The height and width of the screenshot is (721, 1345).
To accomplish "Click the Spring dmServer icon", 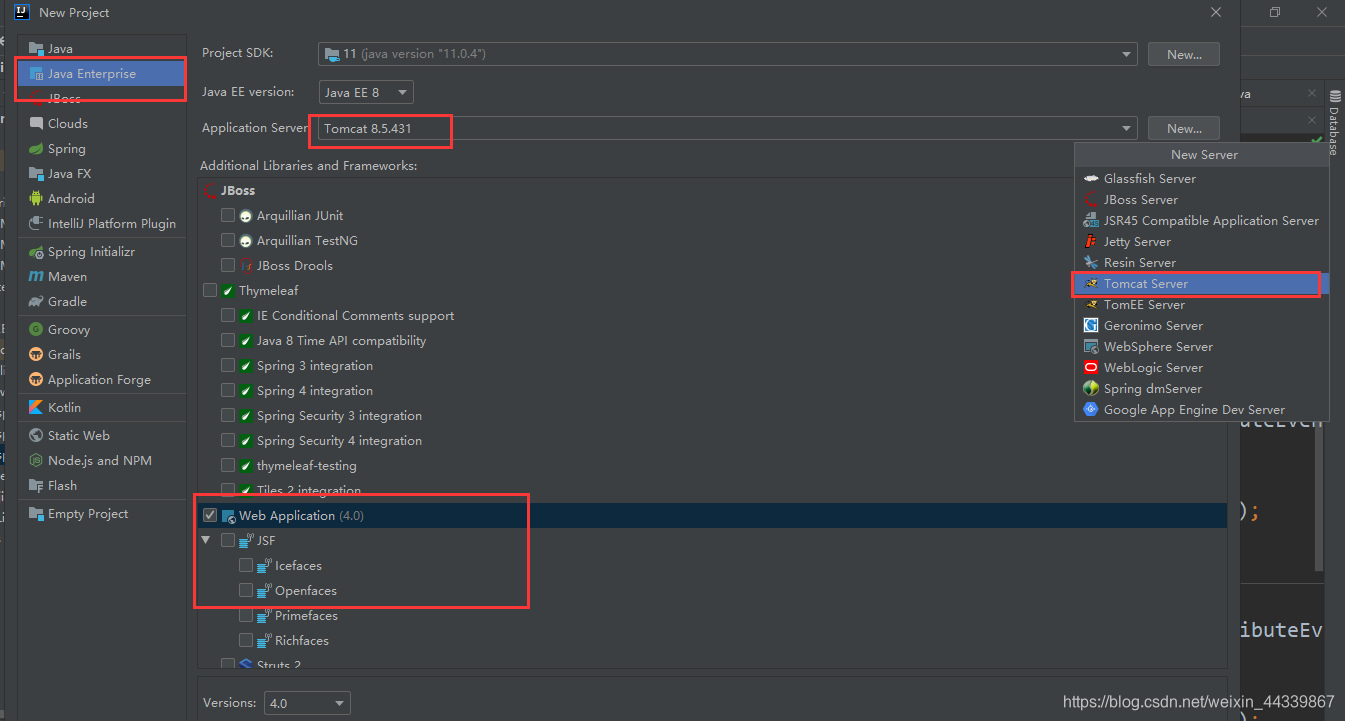I will pos(1091,388).
